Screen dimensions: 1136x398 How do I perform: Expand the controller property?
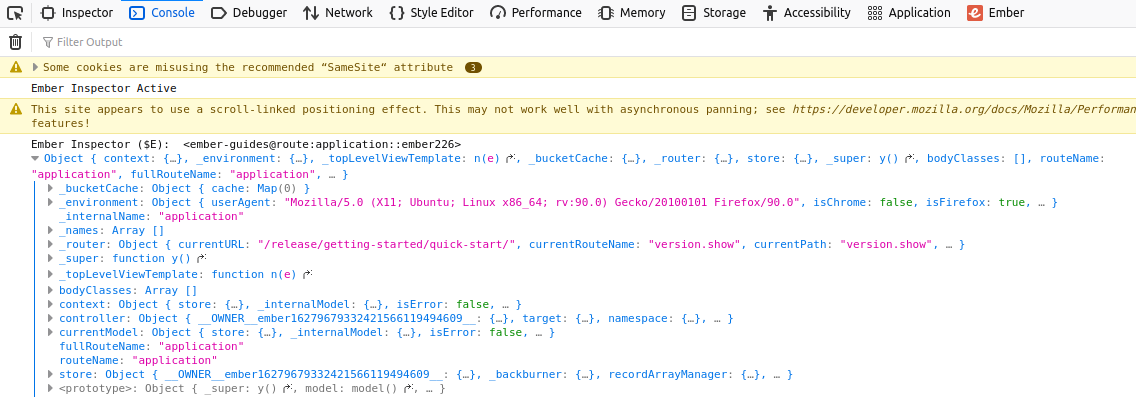(50, 318)
